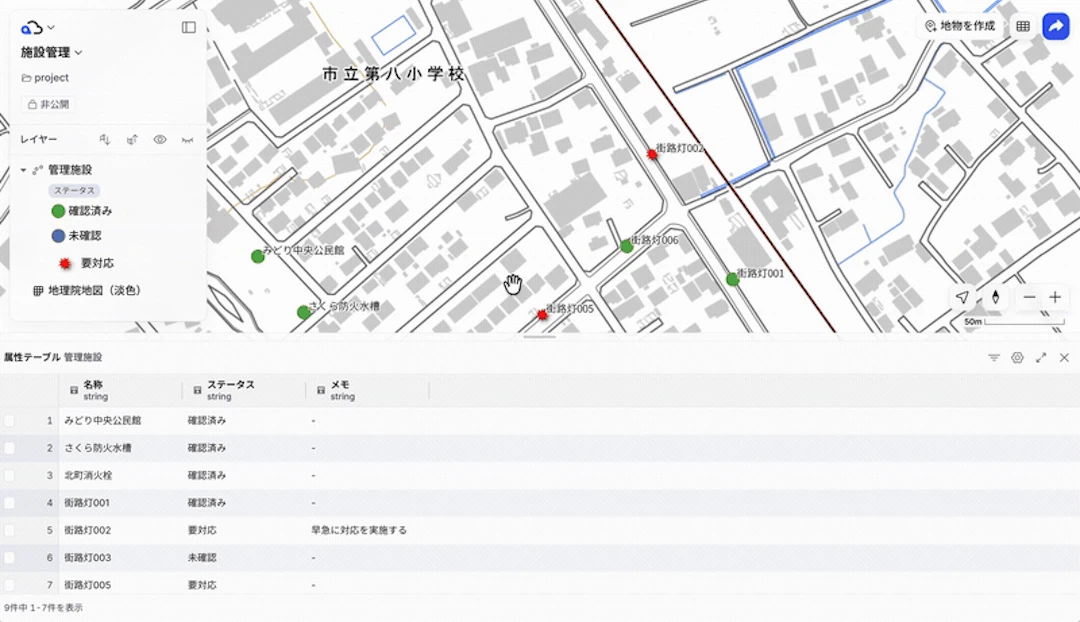
Task: Click the 地物を作成 button
Action: 960,26
